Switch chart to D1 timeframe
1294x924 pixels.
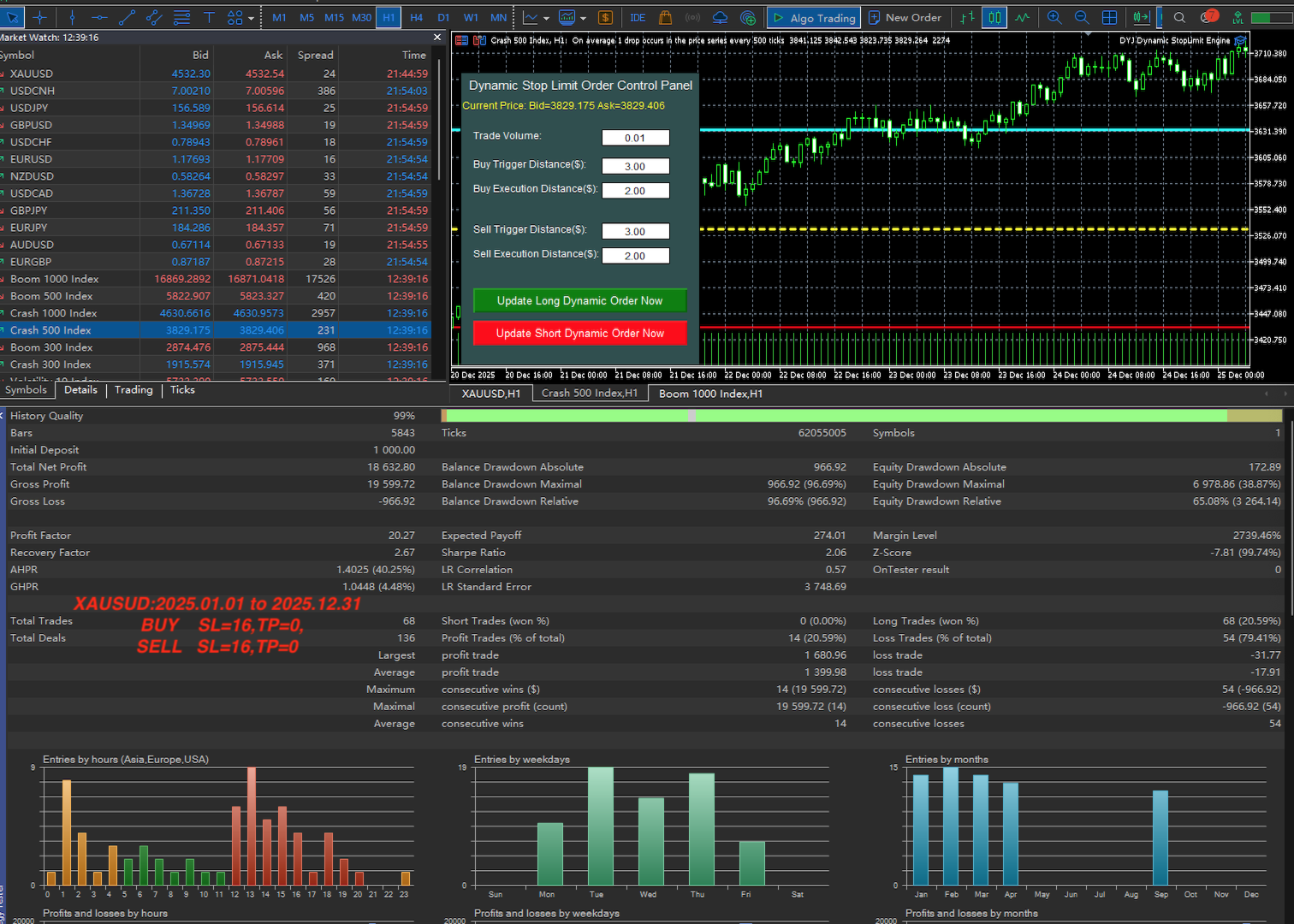pos(443,17)
